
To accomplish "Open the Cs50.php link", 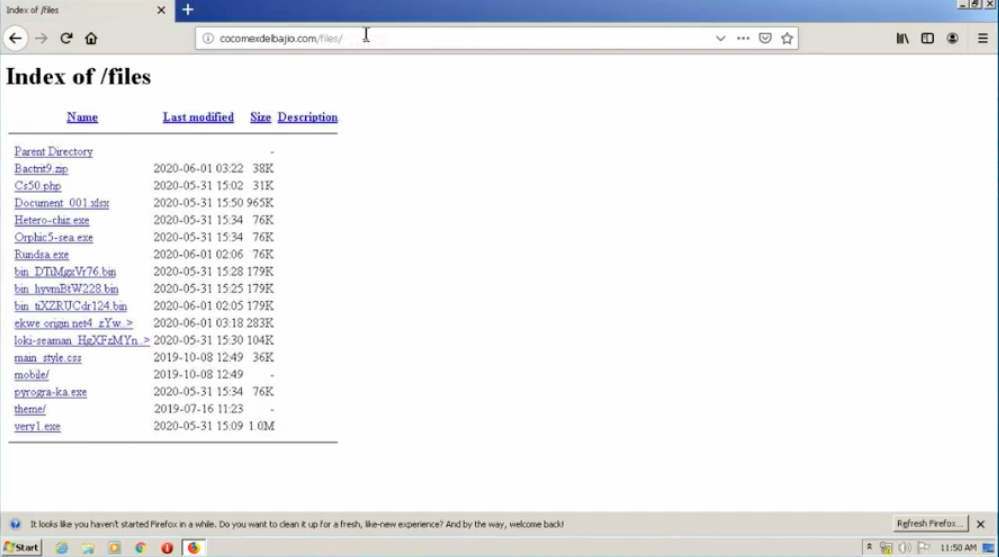I will point(38,186).
